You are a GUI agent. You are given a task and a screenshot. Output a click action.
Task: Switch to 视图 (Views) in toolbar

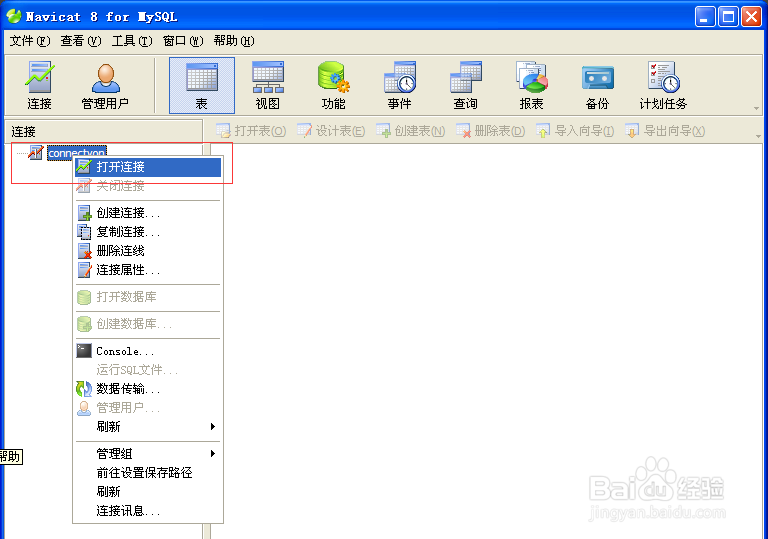pos(268,86)
